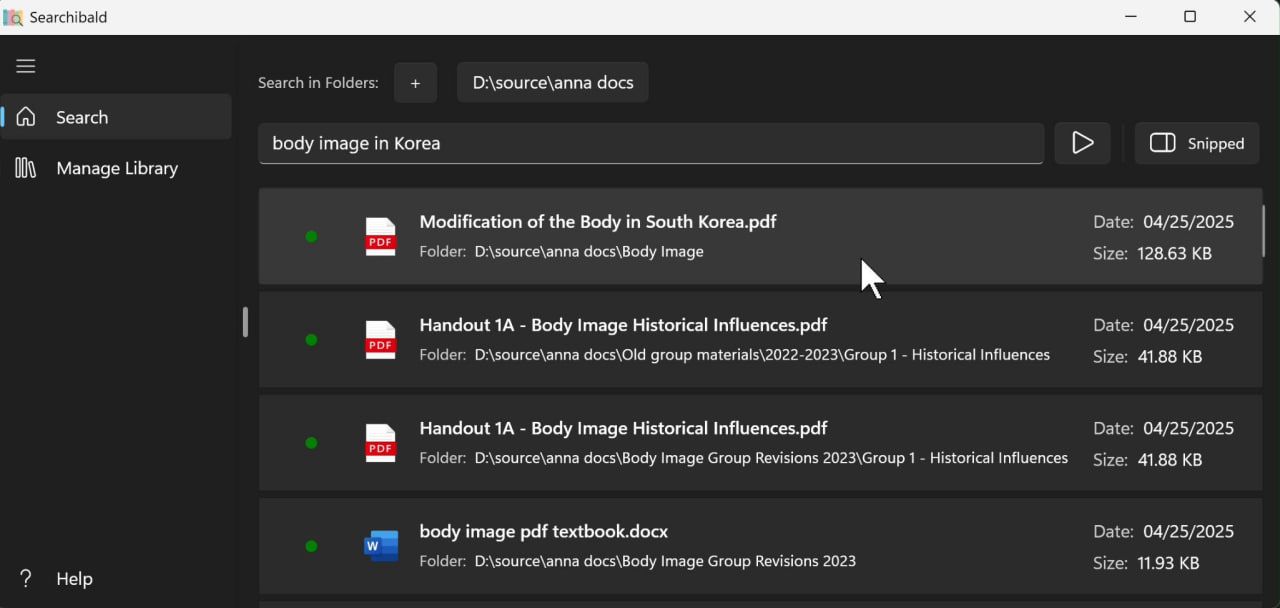Click the D:\source\anna docs folder chip

click(x=553, y=82)
